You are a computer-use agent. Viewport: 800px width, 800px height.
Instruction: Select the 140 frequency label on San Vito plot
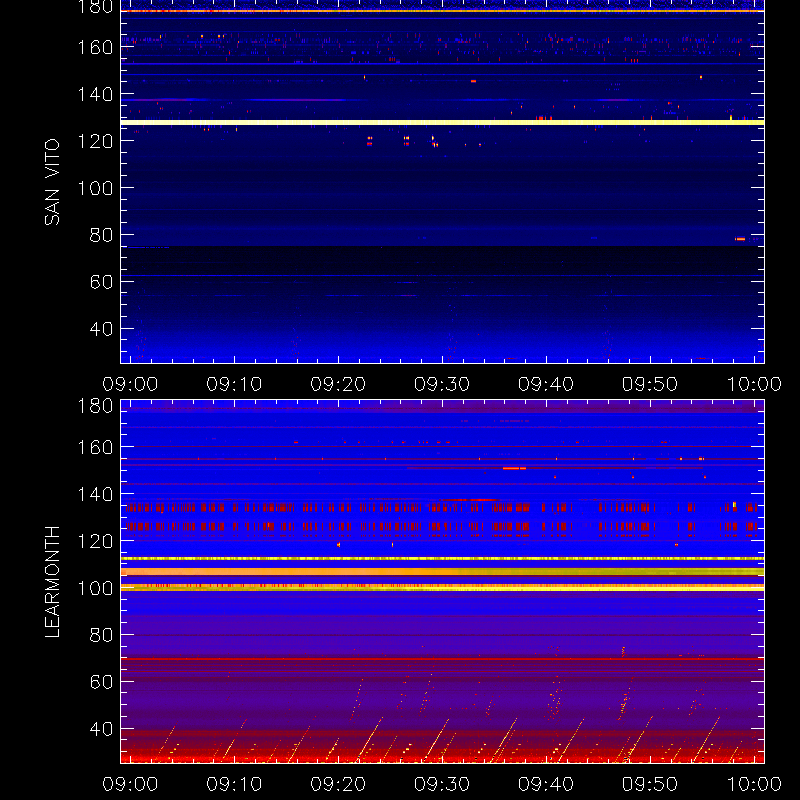coord(95,94)
